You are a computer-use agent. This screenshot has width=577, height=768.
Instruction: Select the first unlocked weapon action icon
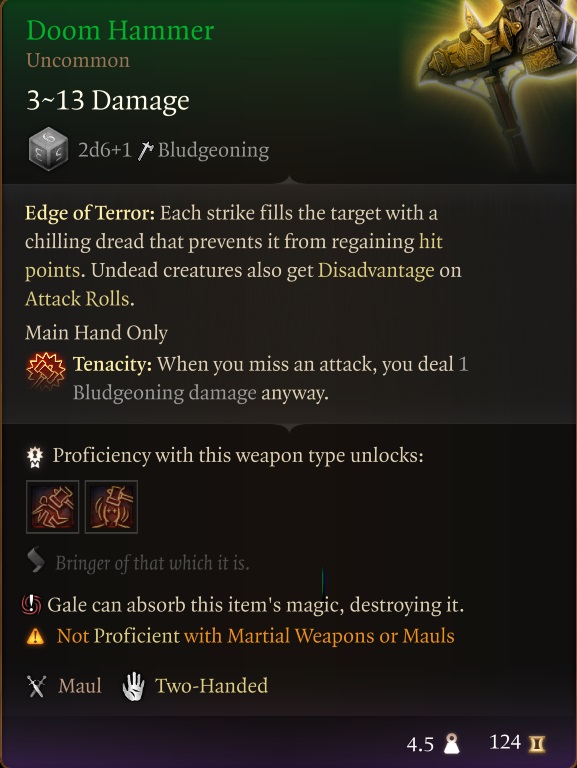click(52, 506)
